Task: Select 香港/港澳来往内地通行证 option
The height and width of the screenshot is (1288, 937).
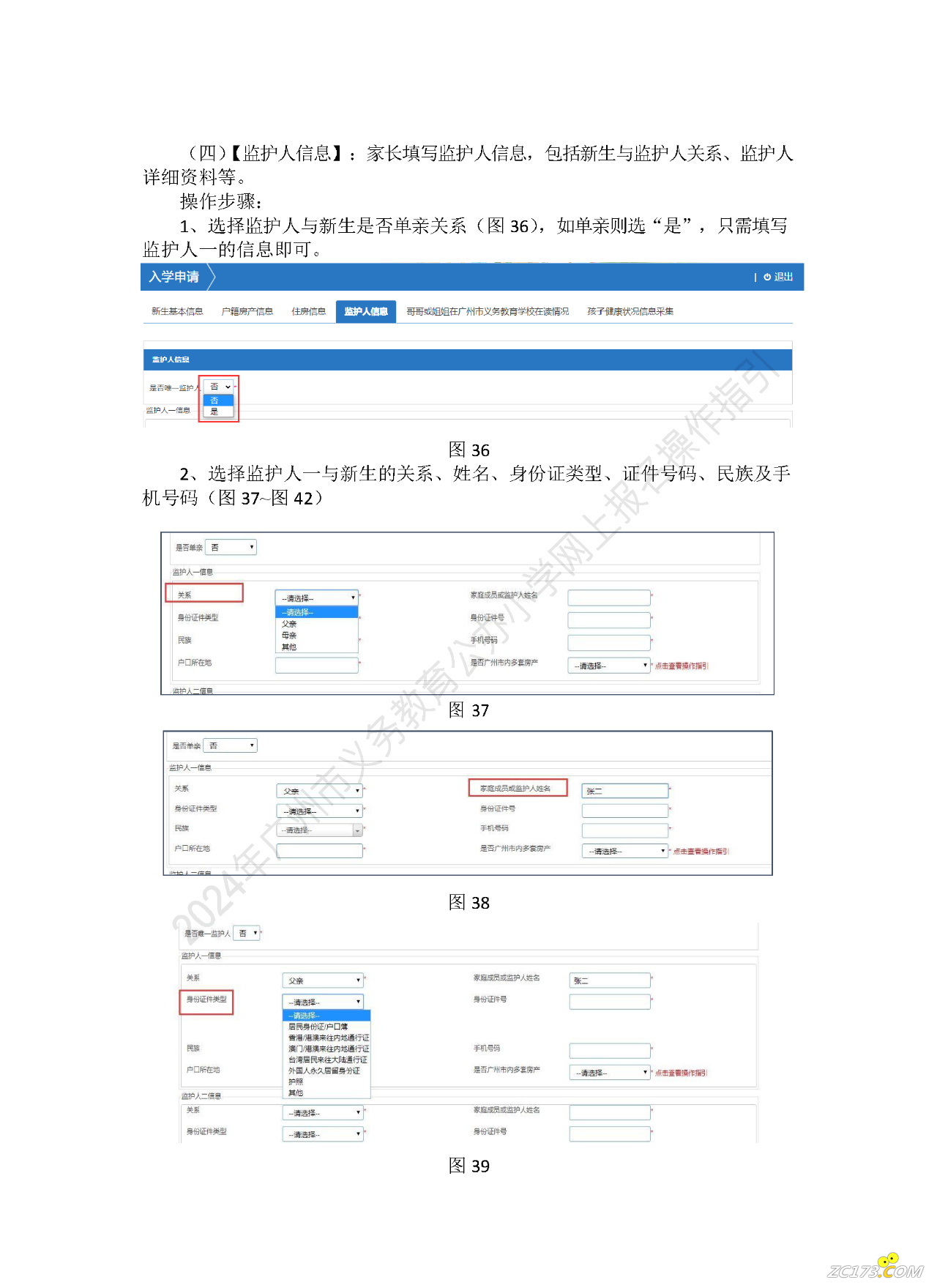Action: (326, 1038)
